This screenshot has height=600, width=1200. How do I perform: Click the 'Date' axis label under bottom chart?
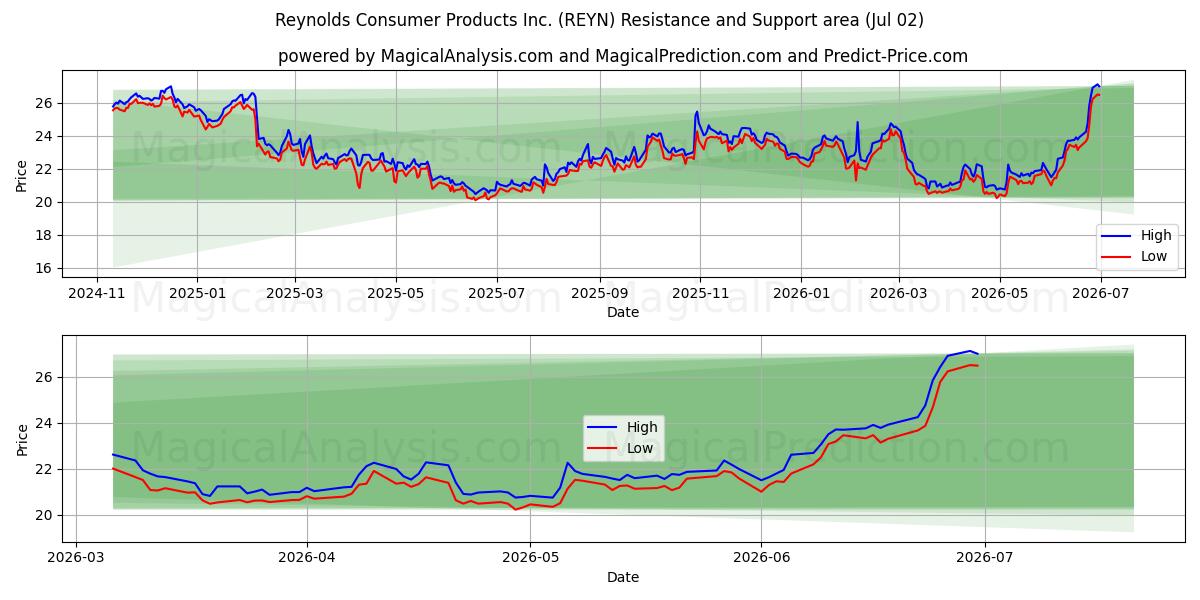(623, 577)
